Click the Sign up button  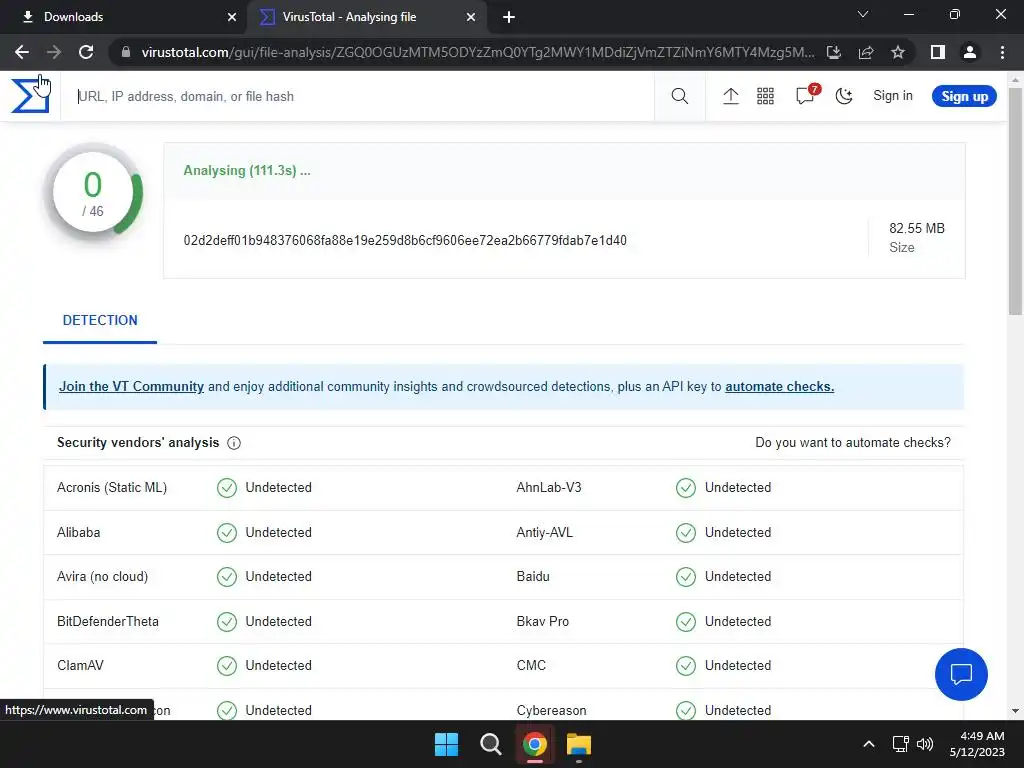click(964, 96)
